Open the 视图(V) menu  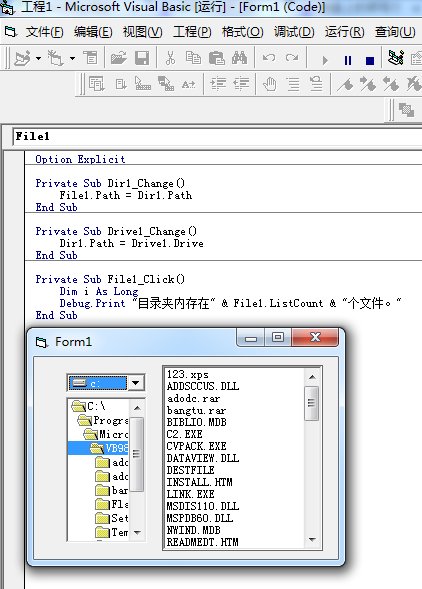coord(142,32)
